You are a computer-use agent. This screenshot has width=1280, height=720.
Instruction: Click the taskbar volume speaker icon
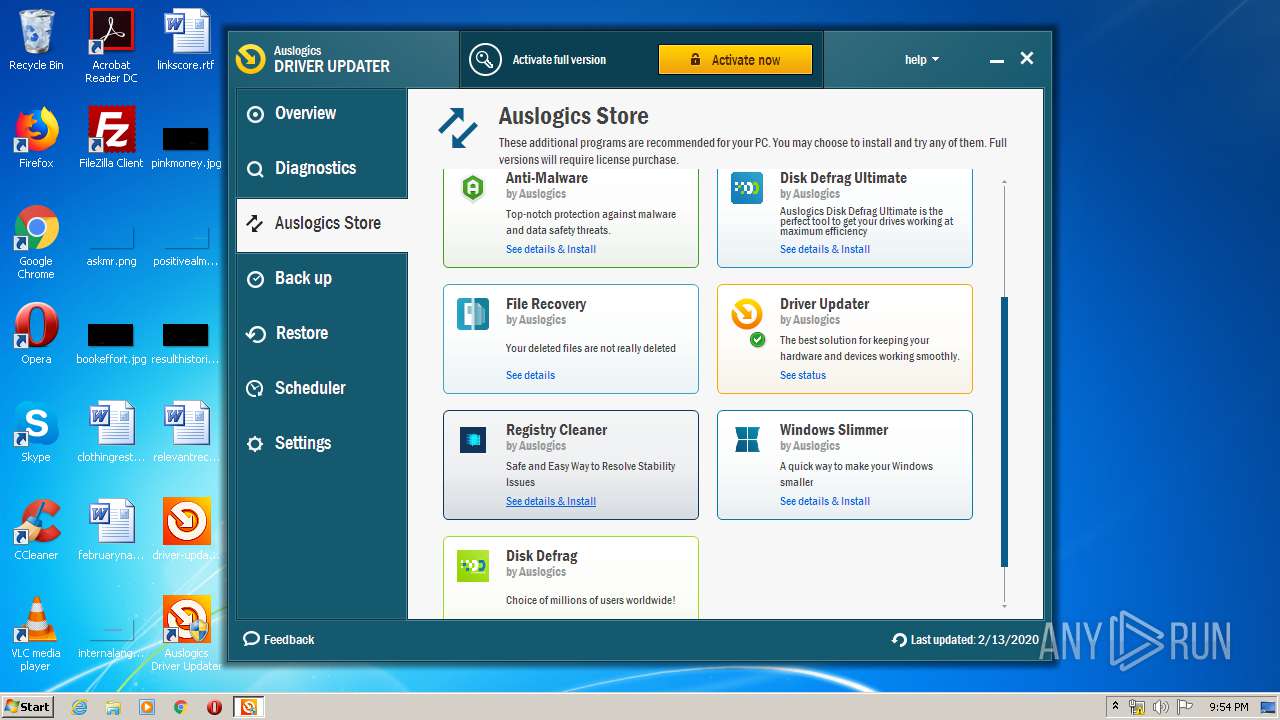click(x=1161, y=707)
